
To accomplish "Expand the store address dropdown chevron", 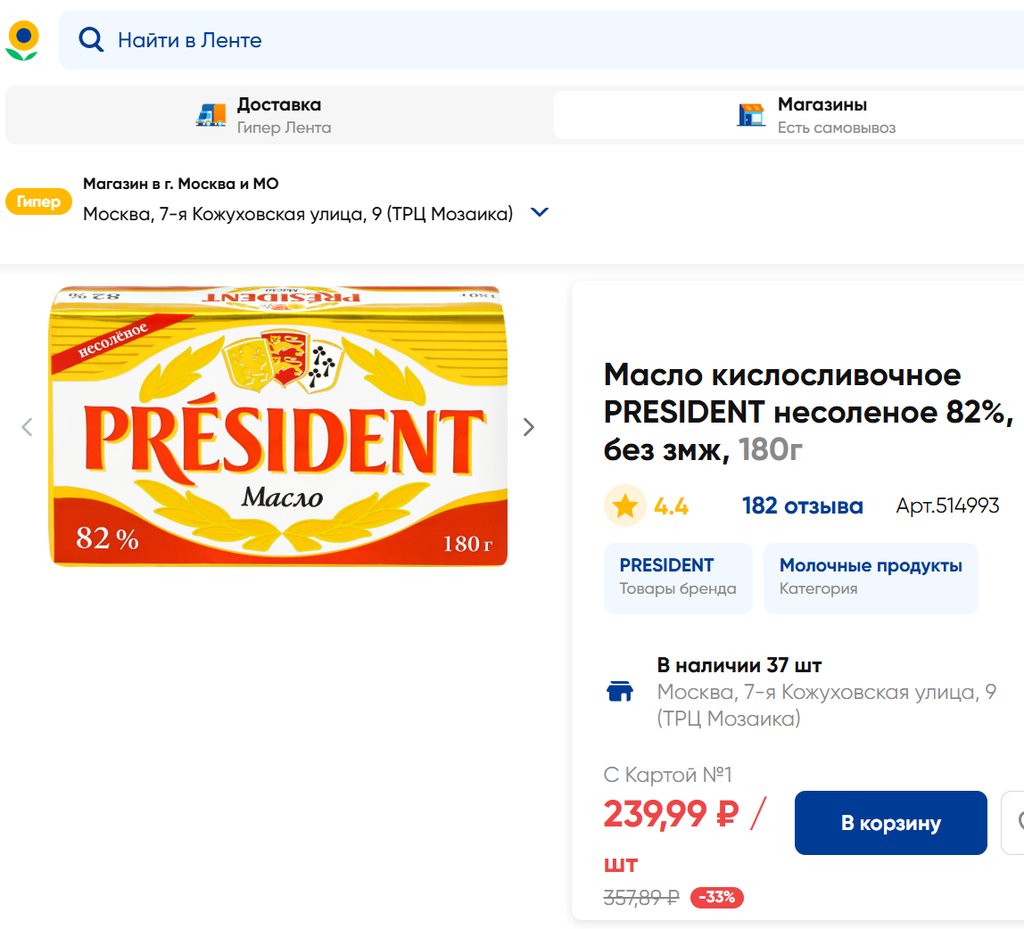I will click(539, 212).
